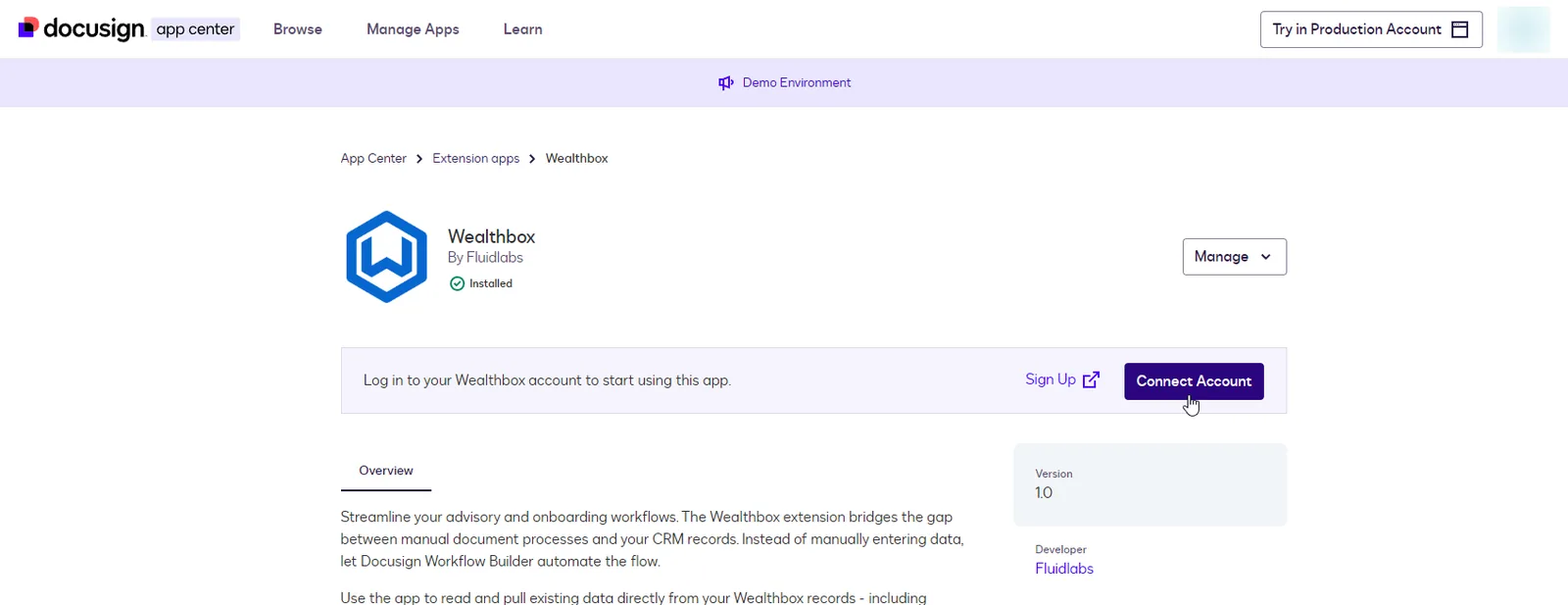This screenshot has height=605, width=1568.
Task: Click the external link icon beside Sign Up
Action: 1091,379
